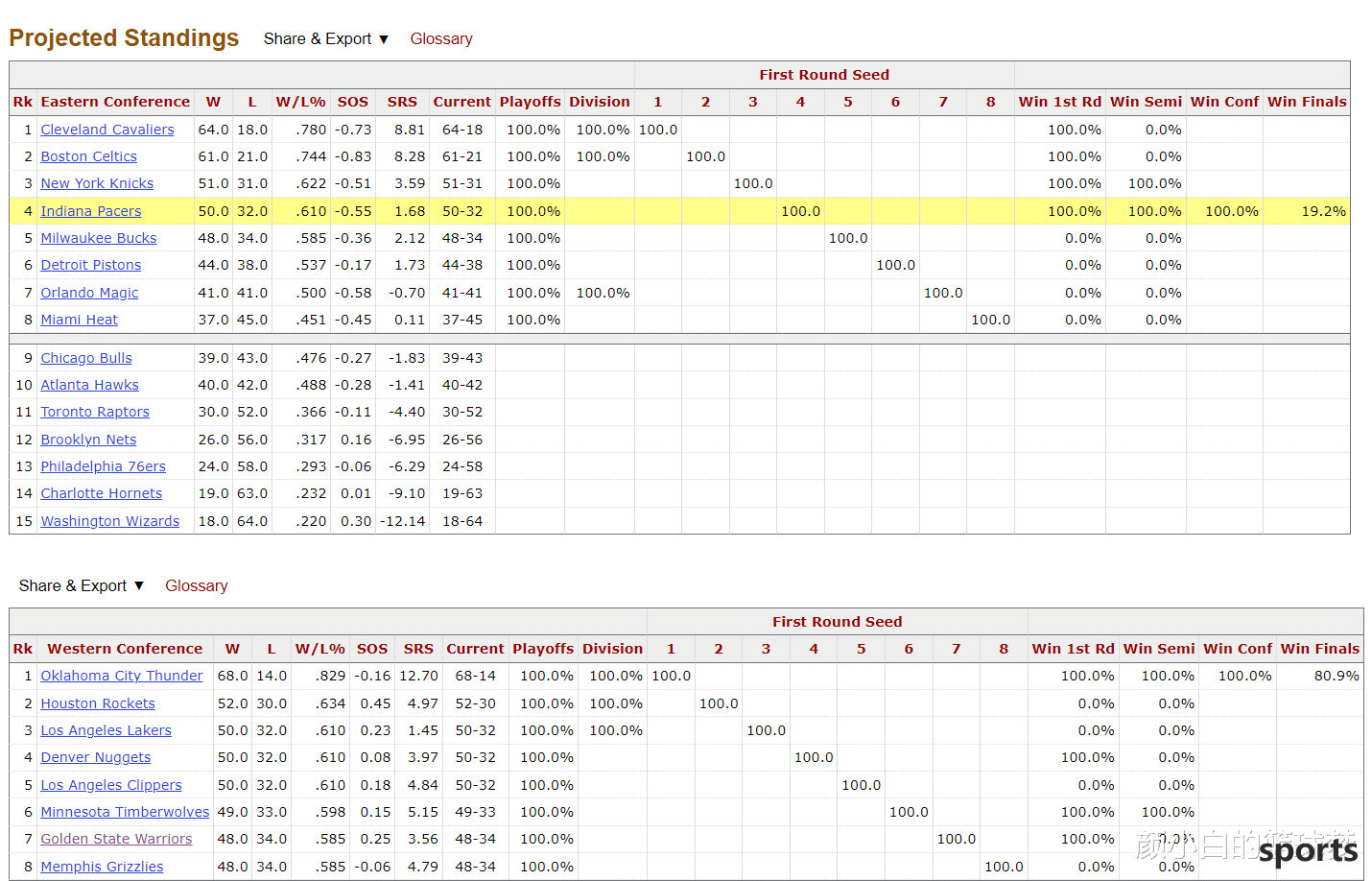Sort Western table by Win Finals header
Image resolution: width=1372 pixels, height=881 pixels.
1320,649
